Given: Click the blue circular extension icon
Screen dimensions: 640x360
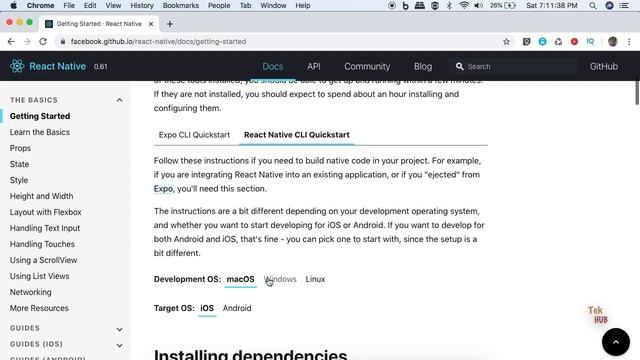Looking at the screenshot, I should coord(542,41).
